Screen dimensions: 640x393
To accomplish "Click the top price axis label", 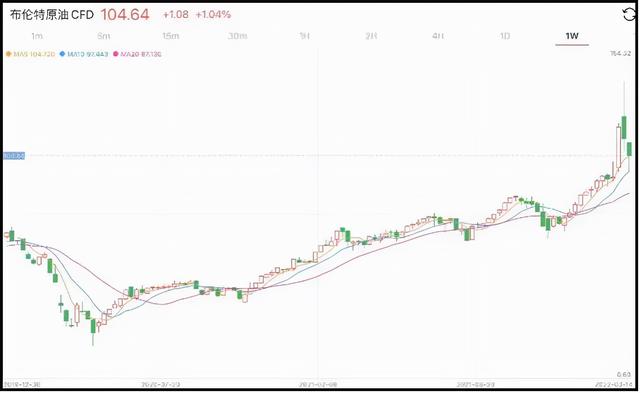I will click(620, 53).
